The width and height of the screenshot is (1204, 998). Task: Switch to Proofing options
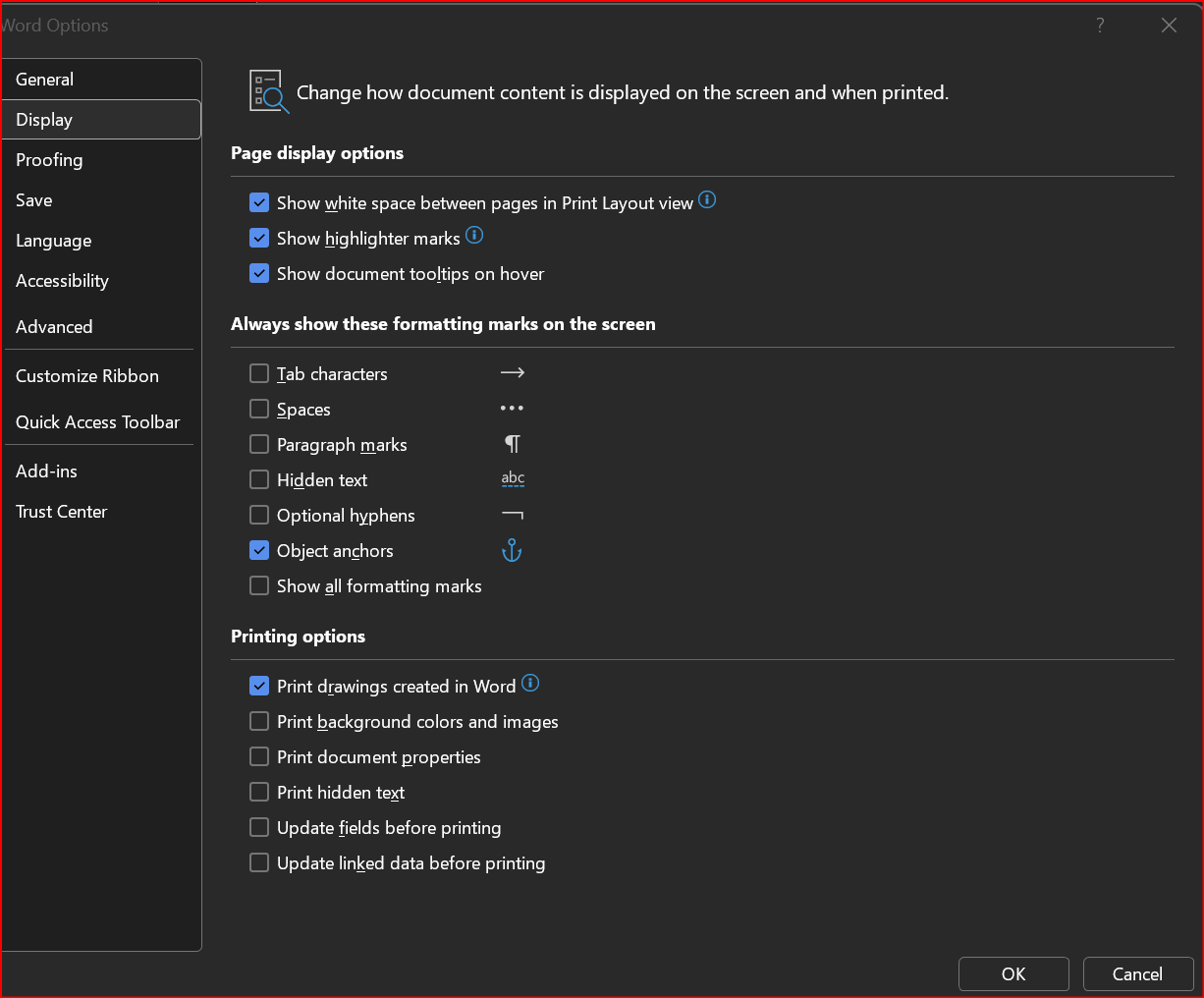[x=101, y=160]
